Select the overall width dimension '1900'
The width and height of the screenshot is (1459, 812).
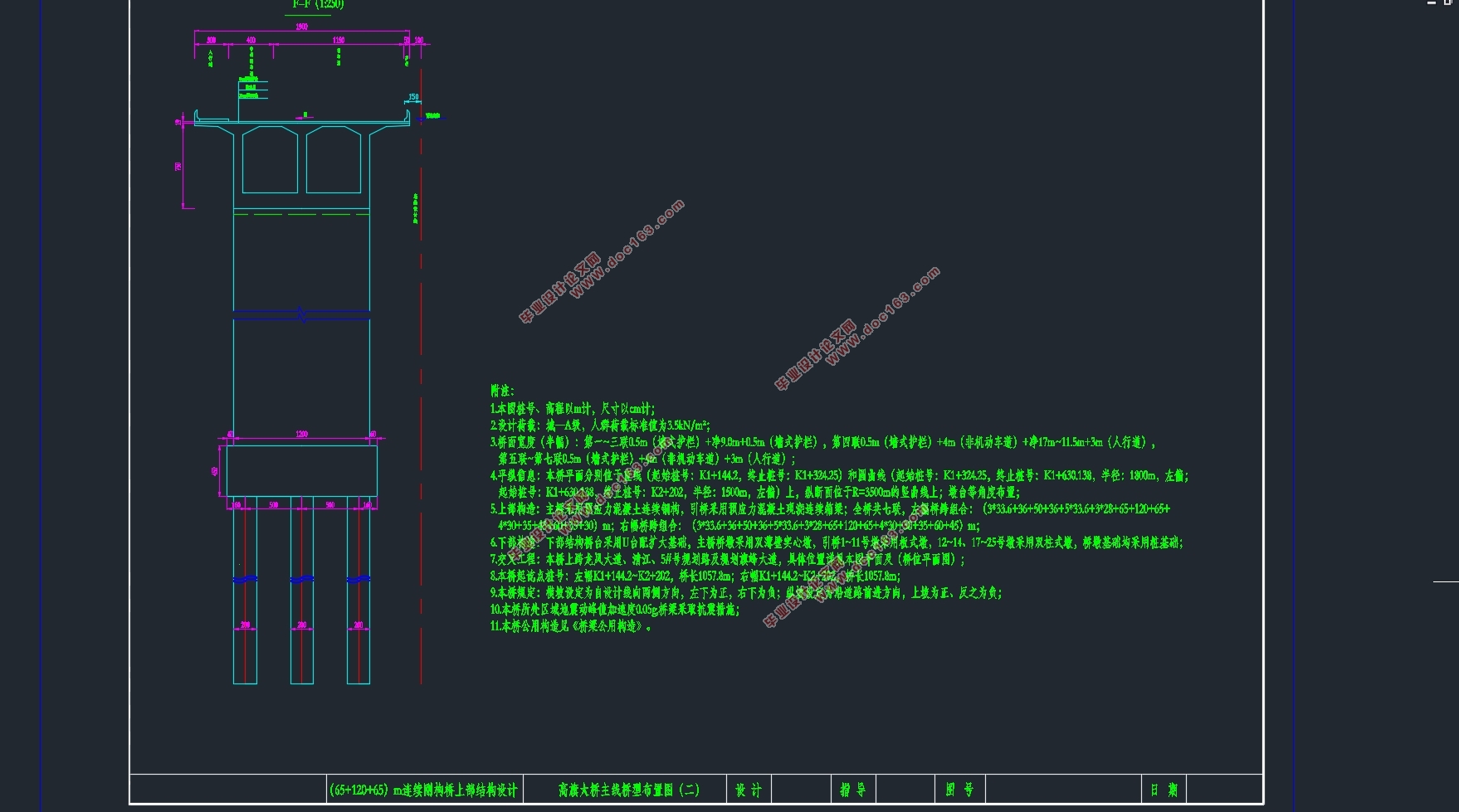pyautogui.click(x=302, y=27)
